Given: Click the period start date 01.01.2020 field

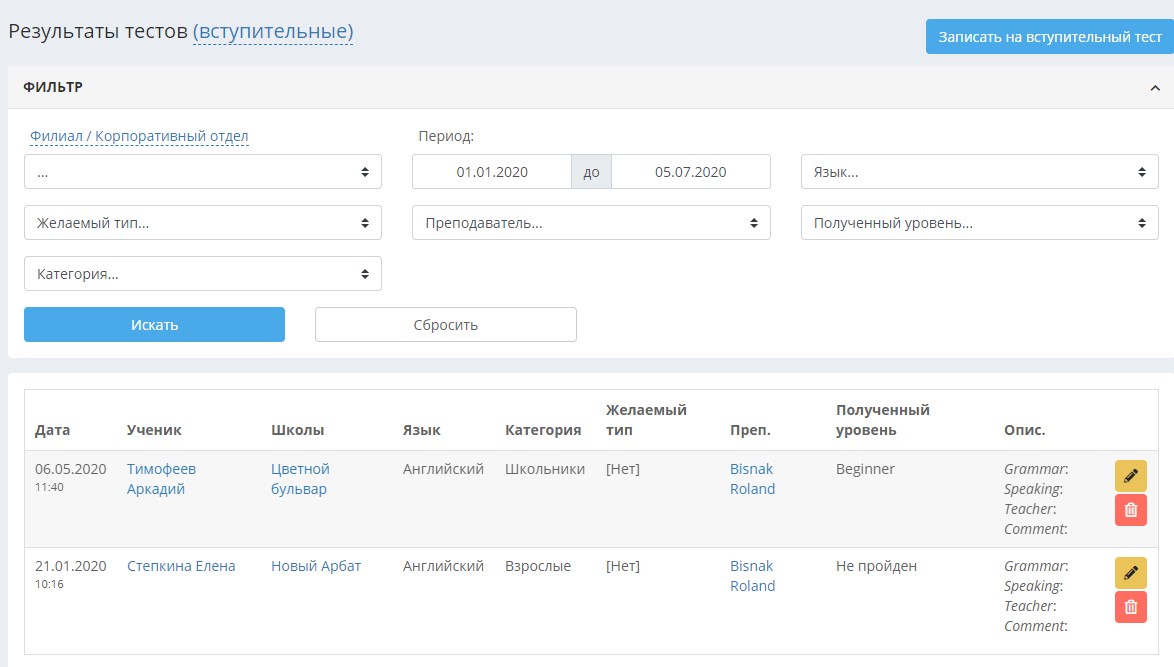Looking at the screenshot, I should click(x=492, y=171).
